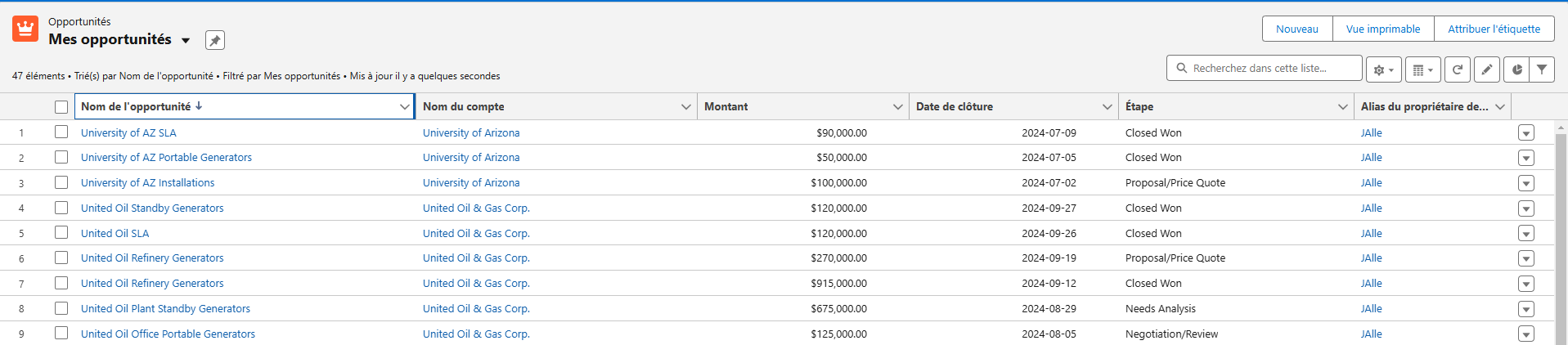Select the University of AZ SLA row checkbox
Screen dimensions: 1568x345
(61, 132)
